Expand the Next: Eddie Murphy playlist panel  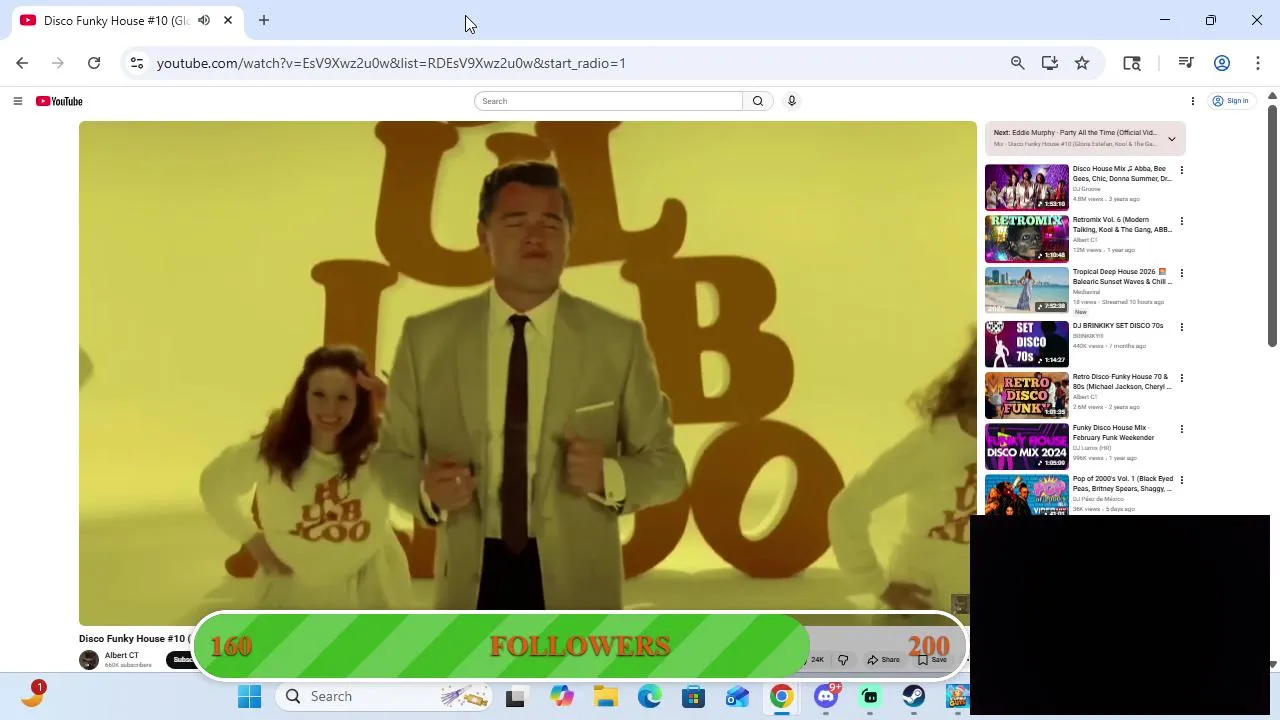click(x=1172, y=139)
